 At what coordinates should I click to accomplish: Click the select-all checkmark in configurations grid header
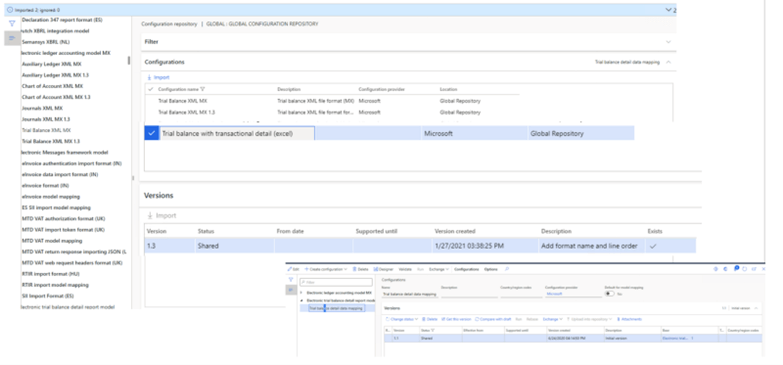[x=151, y=89]
